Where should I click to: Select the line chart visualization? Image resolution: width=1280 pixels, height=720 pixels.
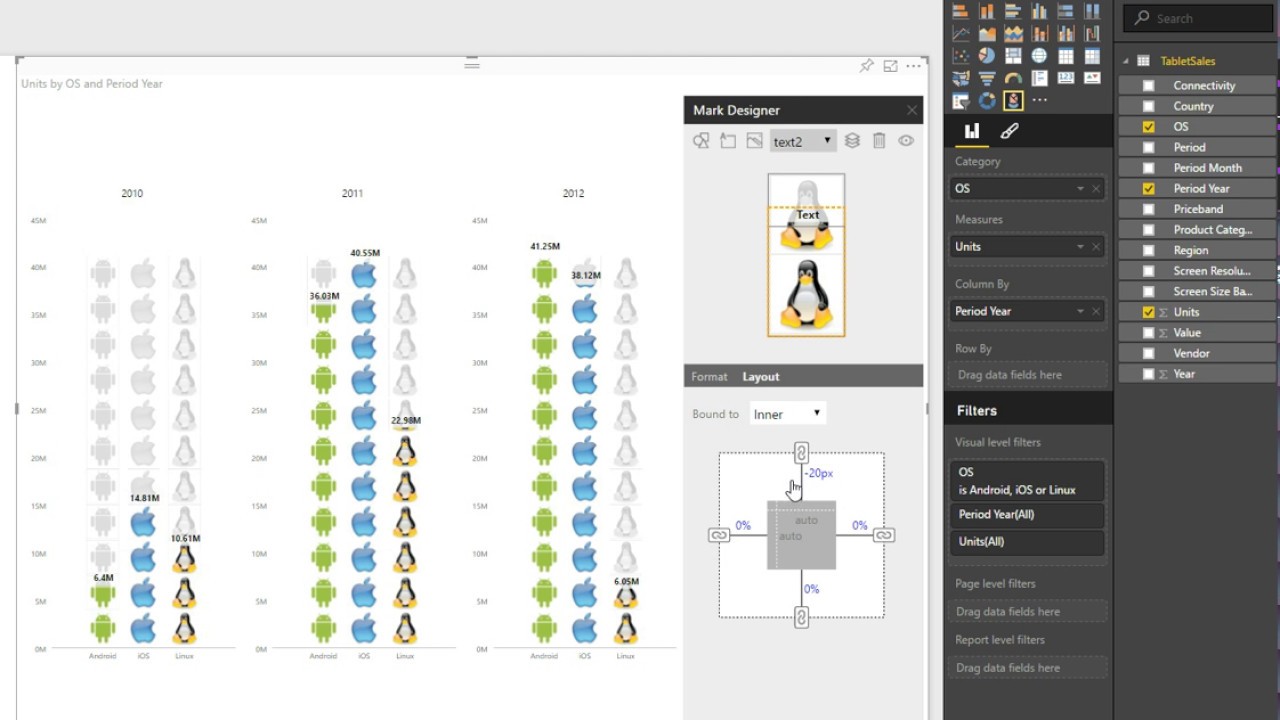961,34
